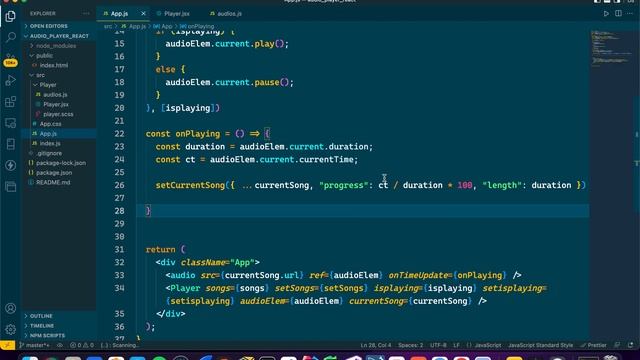Screen dimensions: 640x360
Task: Click Spaces: 2 indentation setting
Action: coord(411,345)
